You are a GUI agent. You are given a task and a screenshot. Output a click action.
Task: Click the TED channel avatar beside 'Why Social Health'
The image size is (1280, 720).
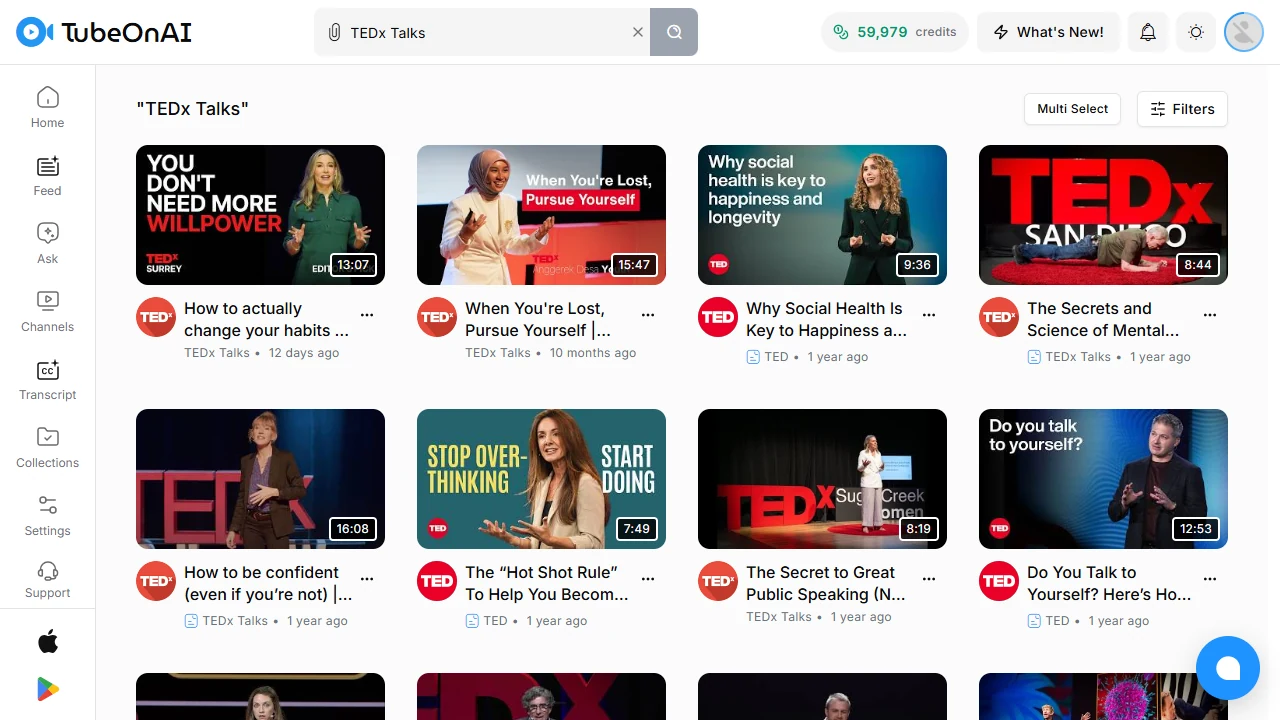[718, 317]
